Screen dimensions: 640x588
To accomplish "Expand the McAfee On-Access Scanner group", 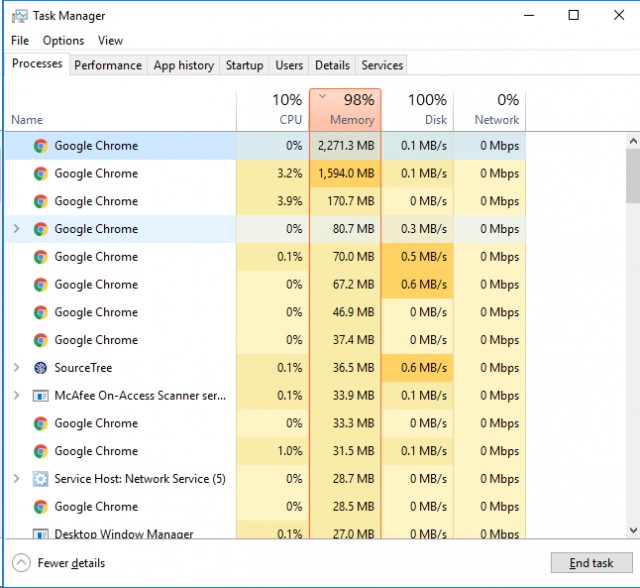I will (x=16, y=395).
